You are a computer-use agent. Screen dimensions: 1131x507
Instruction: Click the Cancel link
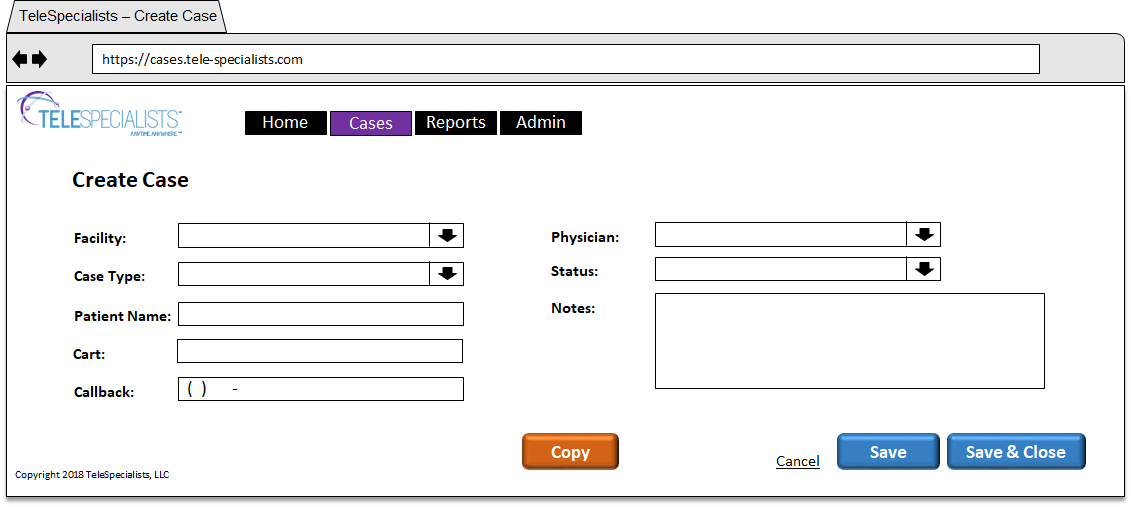pyautogui.click(x=798, y=461)
